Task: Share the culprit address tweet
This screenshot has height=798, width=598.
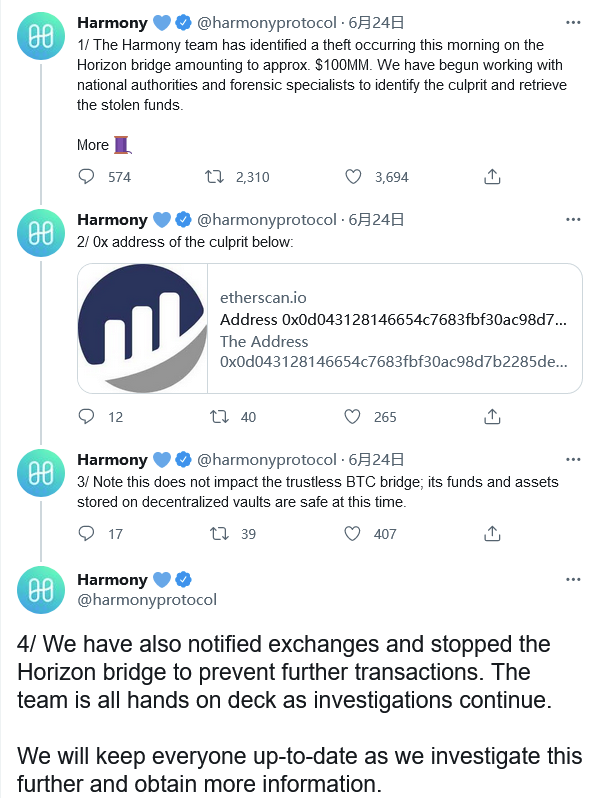Action: (x=492, y=417)
